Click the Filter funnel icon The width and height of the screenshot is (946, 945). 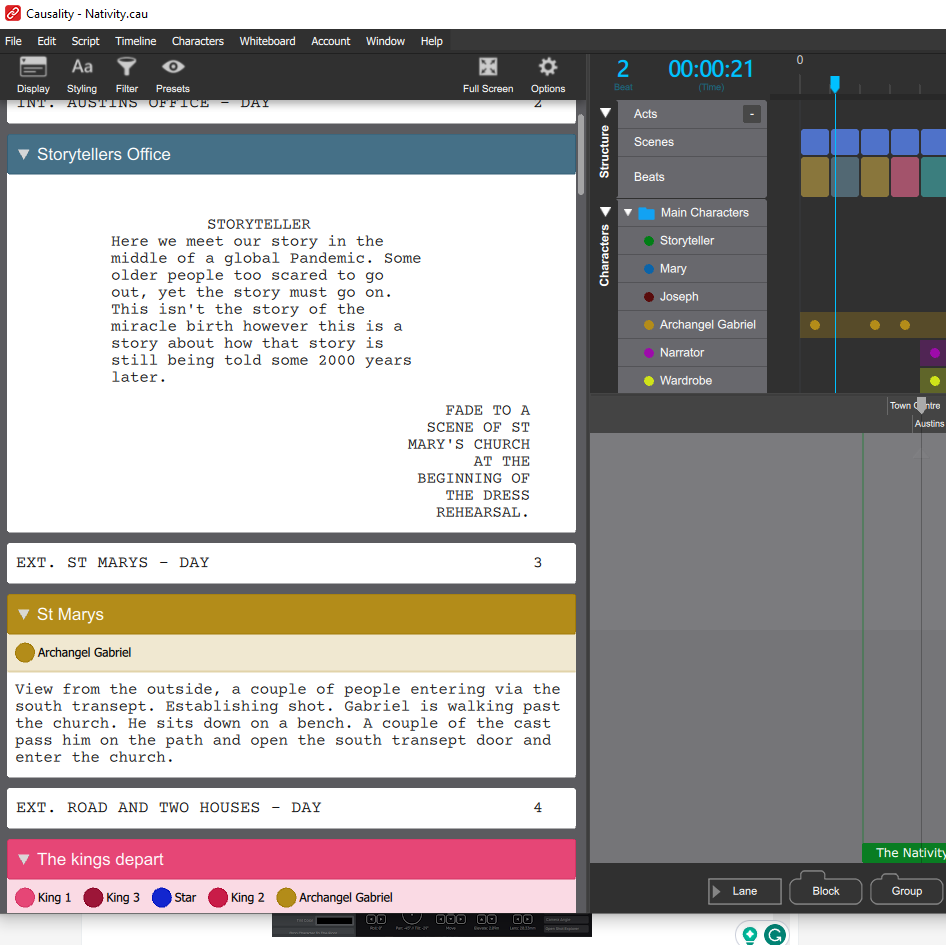(127, 68)
